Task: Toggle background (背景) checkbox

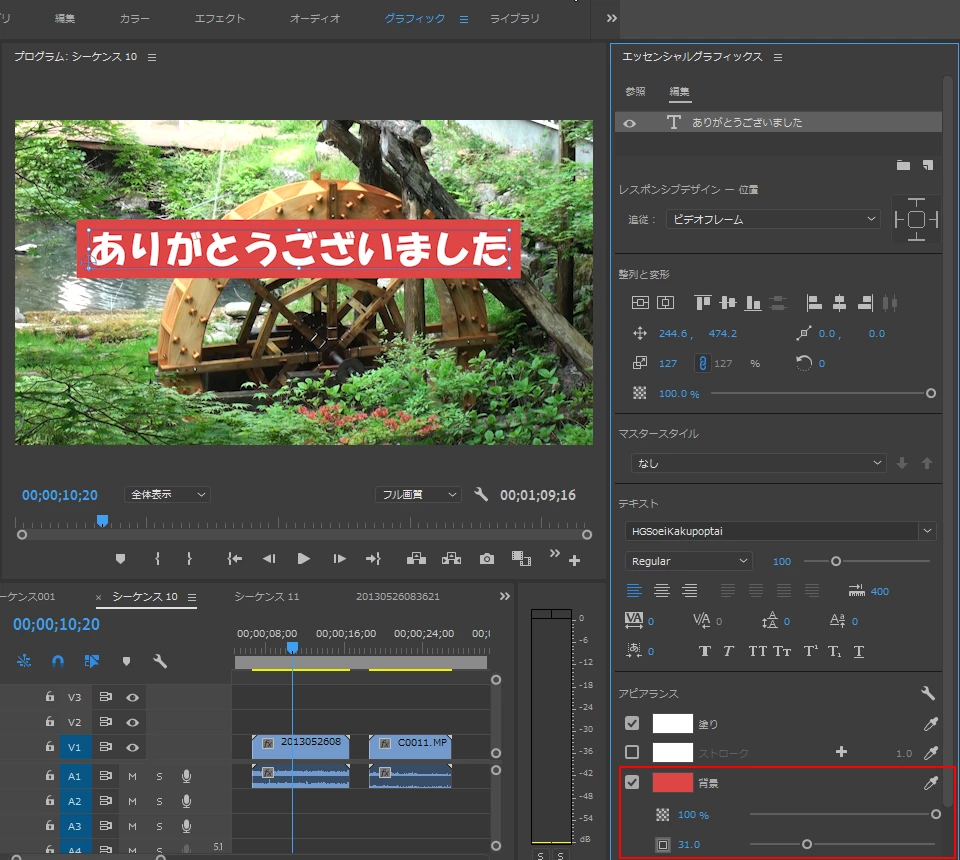Action: point(632,782)
